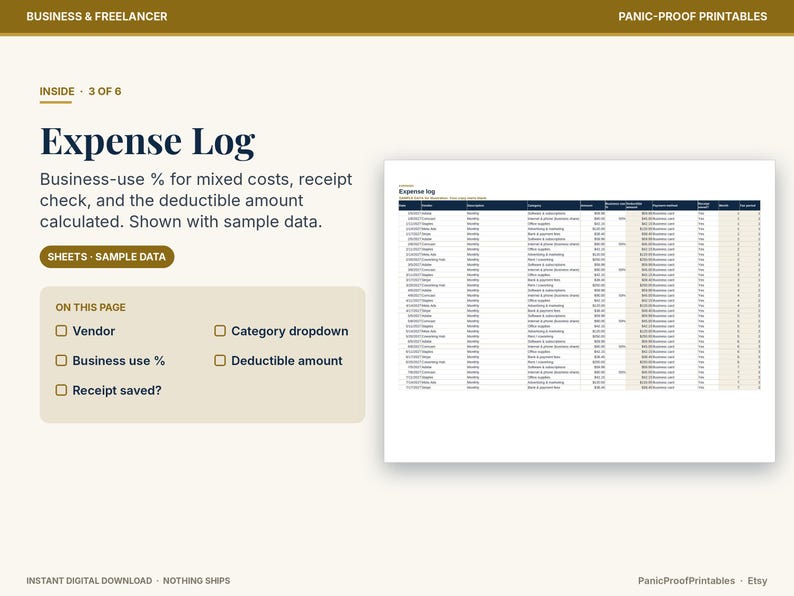
Task: Click the 'PanicProofPrintables' footer name
Action: tap(686, 581)
